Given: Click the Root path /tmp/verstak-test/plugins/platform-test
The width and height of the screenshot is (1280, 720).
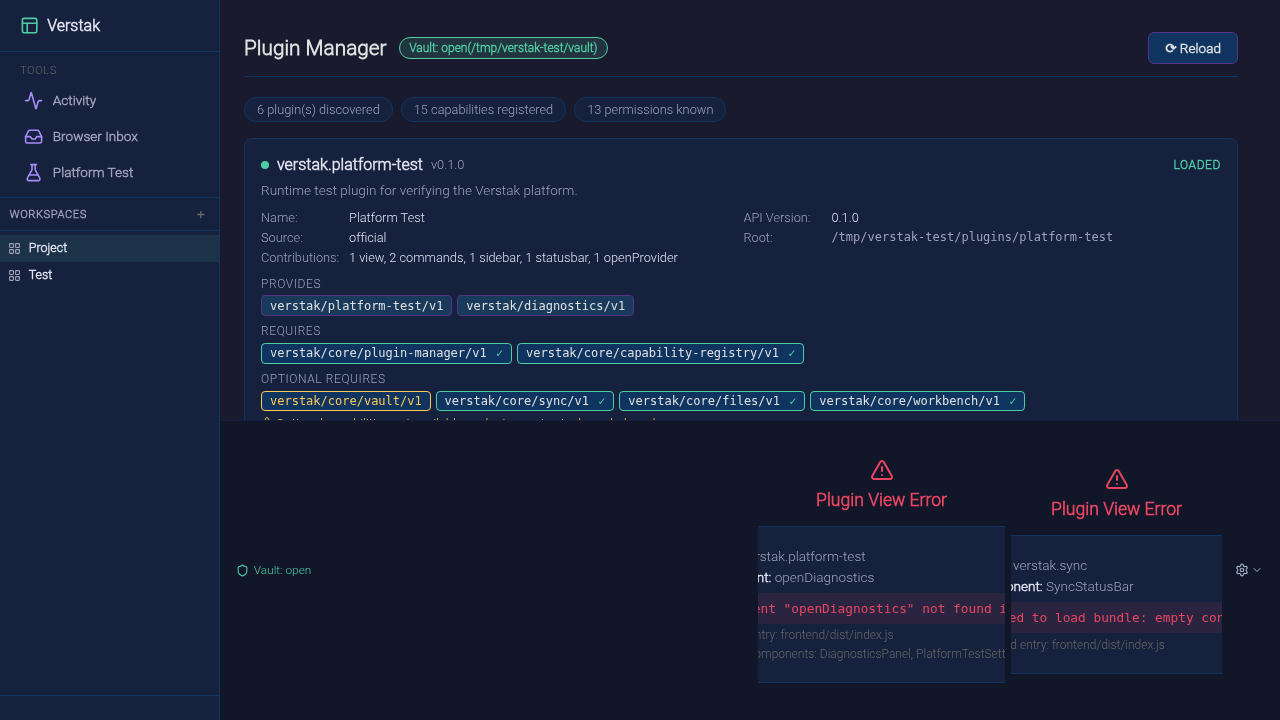Looking at the screenshot, I should 972,238.
